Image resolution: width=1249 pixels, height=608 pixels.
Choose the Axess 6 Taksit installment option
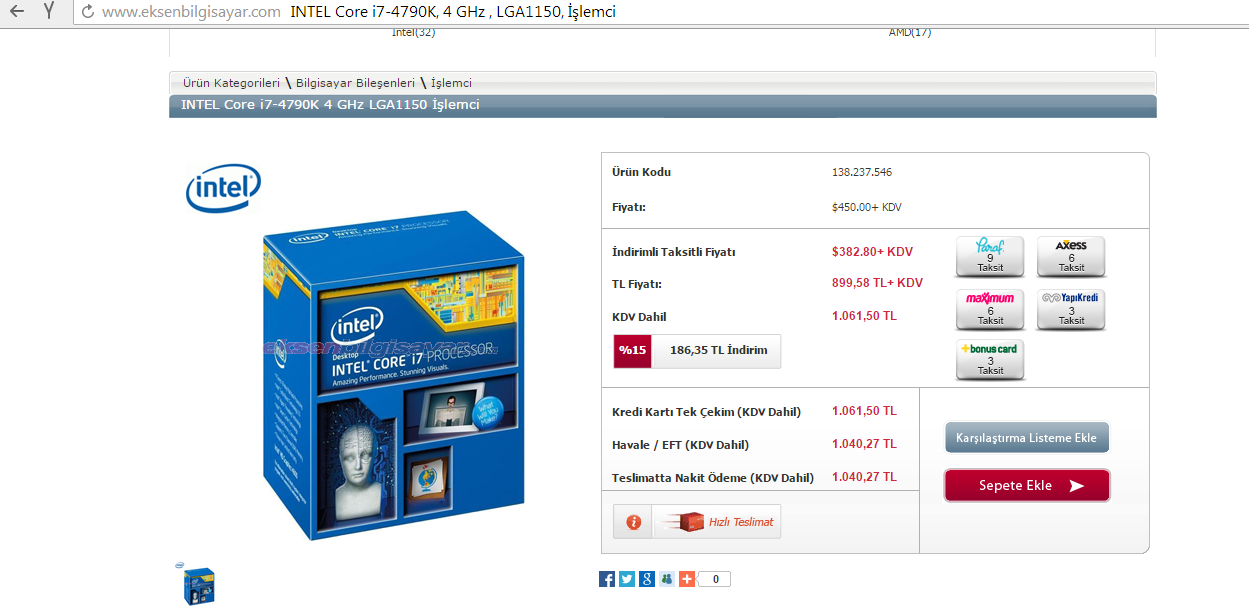[x=1071, y=257]
